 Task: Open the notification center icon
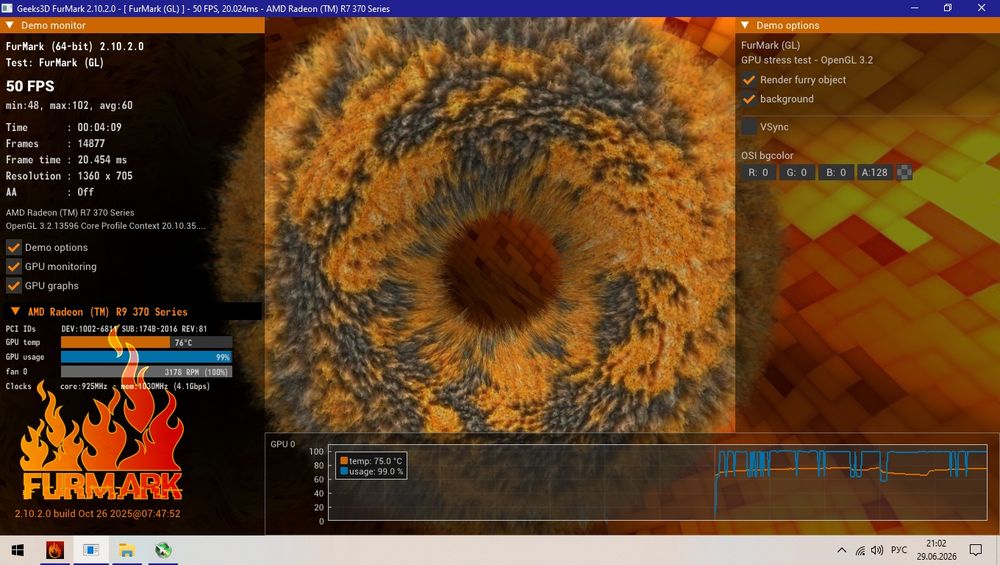(975, 550)
